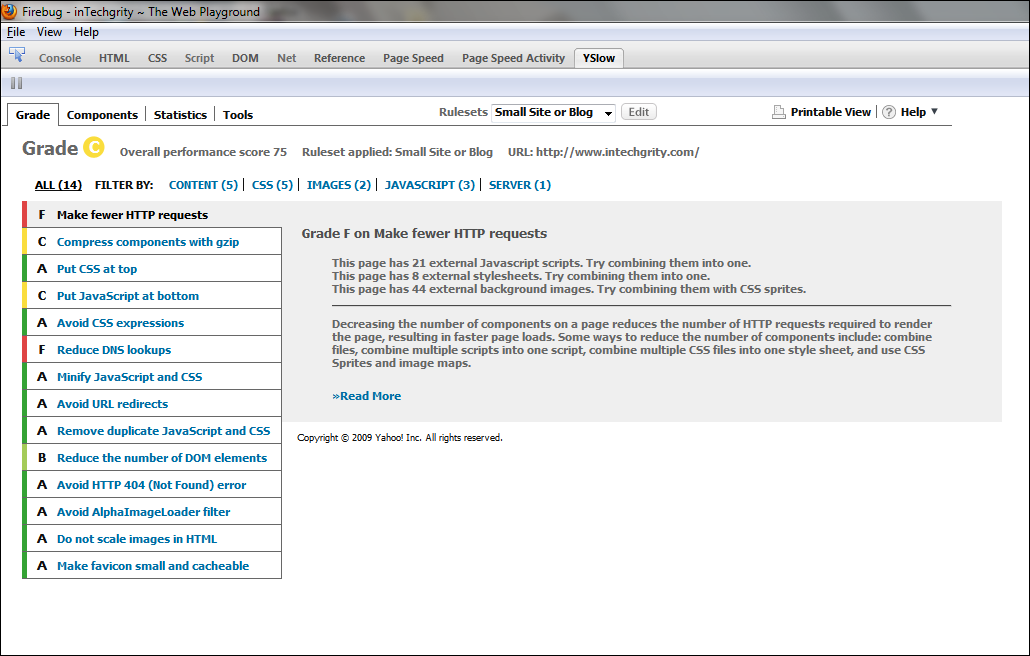Viewport: 1030px width, 656px height.
Task: Filter rules by IMAGES (2)
Action: tap(339, 185)
